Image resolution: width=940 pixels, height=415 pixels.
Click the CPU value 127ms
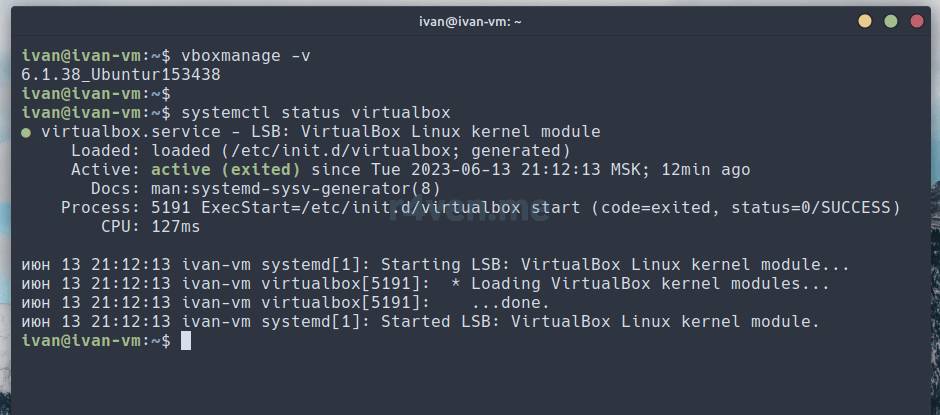pyautogui.click(x=175, y=227)
